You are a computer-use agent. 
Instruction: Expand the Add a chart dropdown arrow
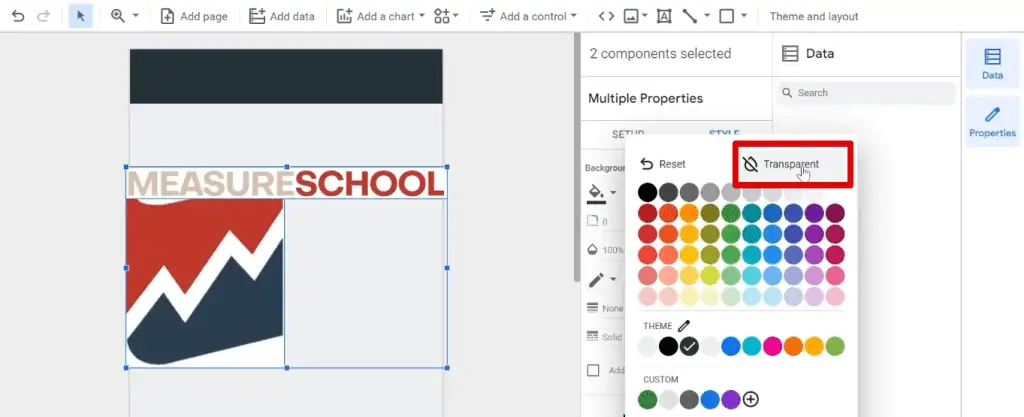tap(421, 16)
